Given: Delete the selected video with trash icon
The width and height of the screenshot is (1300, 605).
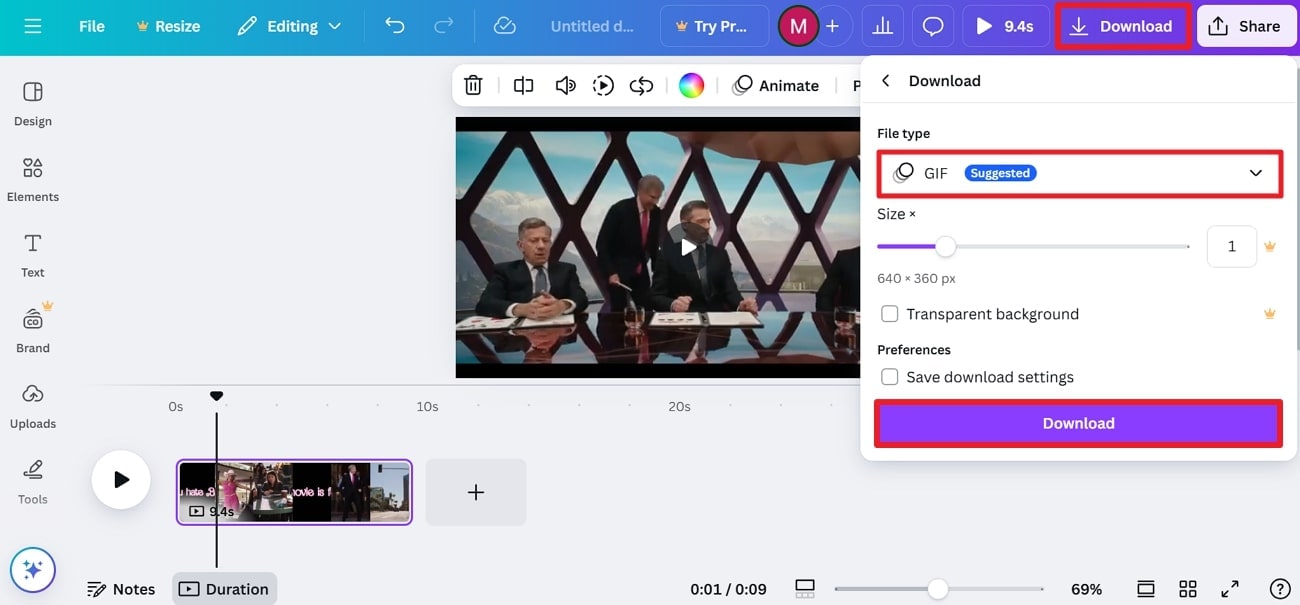Looking at the screenshot, I should click(474, 86).
